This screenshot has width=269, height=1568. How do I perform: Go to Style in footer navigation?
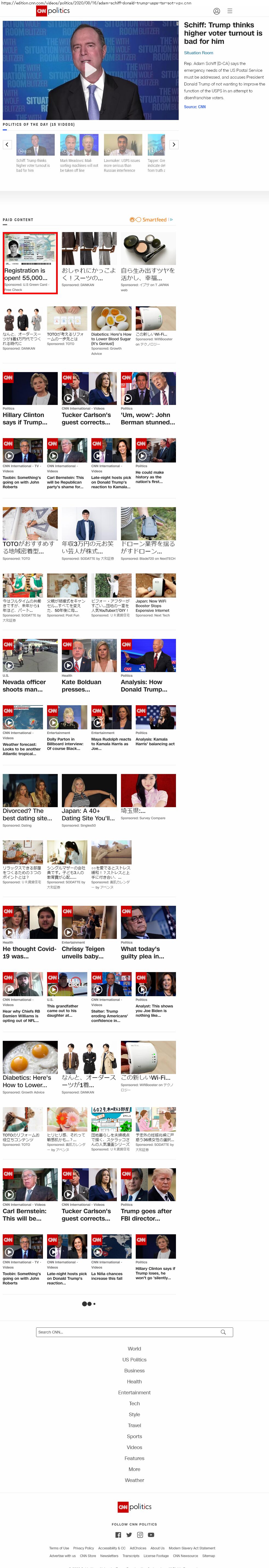pos(135,1414)
